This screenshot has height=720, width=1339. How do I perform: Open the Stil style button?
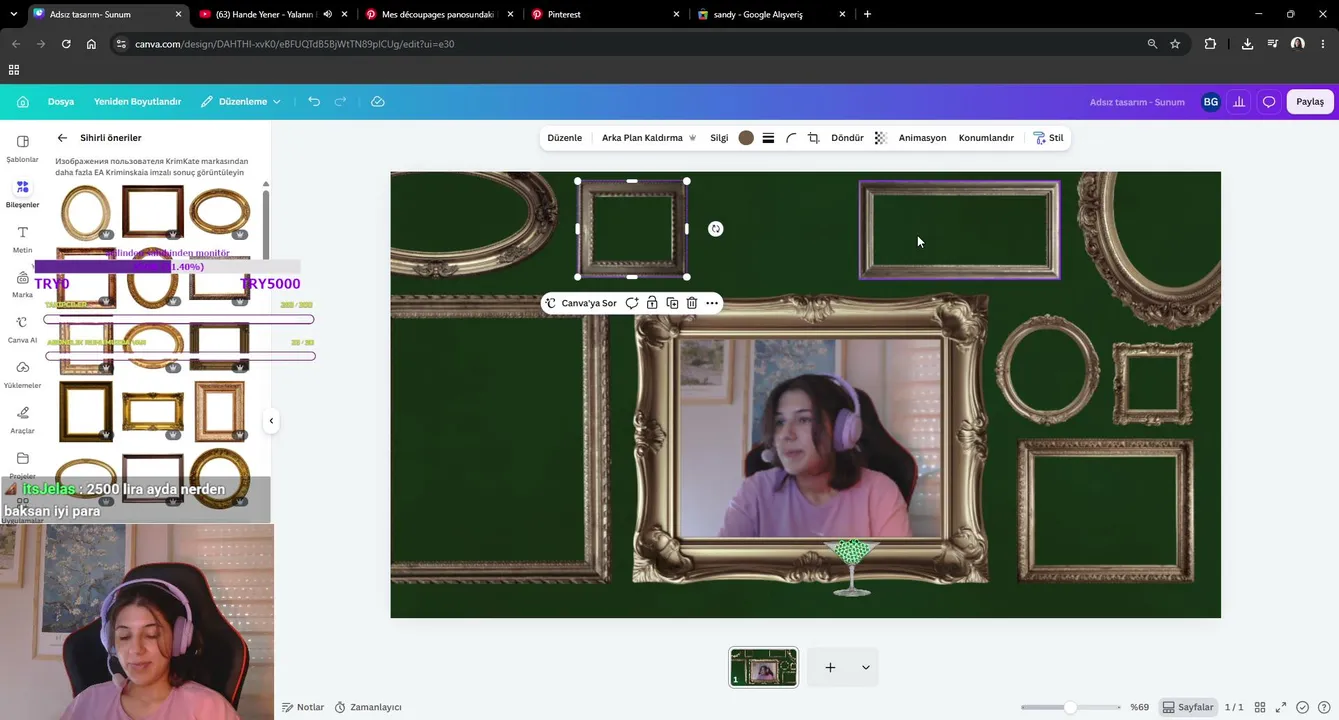[x=1048, y=138]
